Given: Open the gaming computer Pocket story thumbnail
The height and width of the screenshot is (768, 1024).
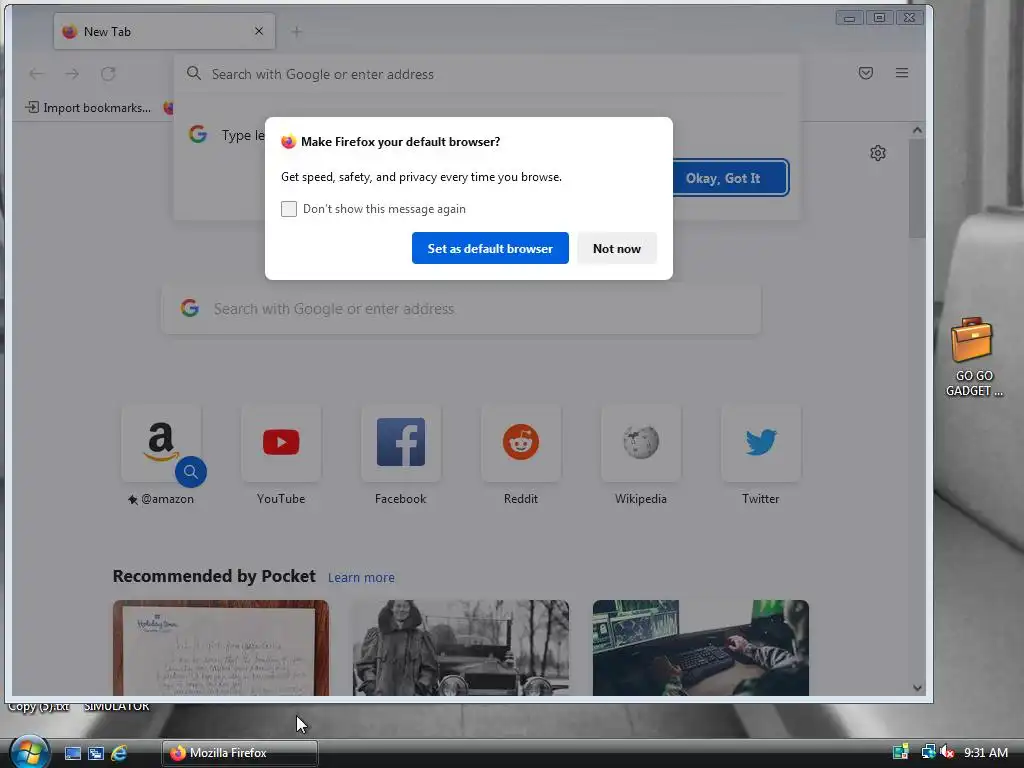Looking at the screenshot, I should coord(701,648).
